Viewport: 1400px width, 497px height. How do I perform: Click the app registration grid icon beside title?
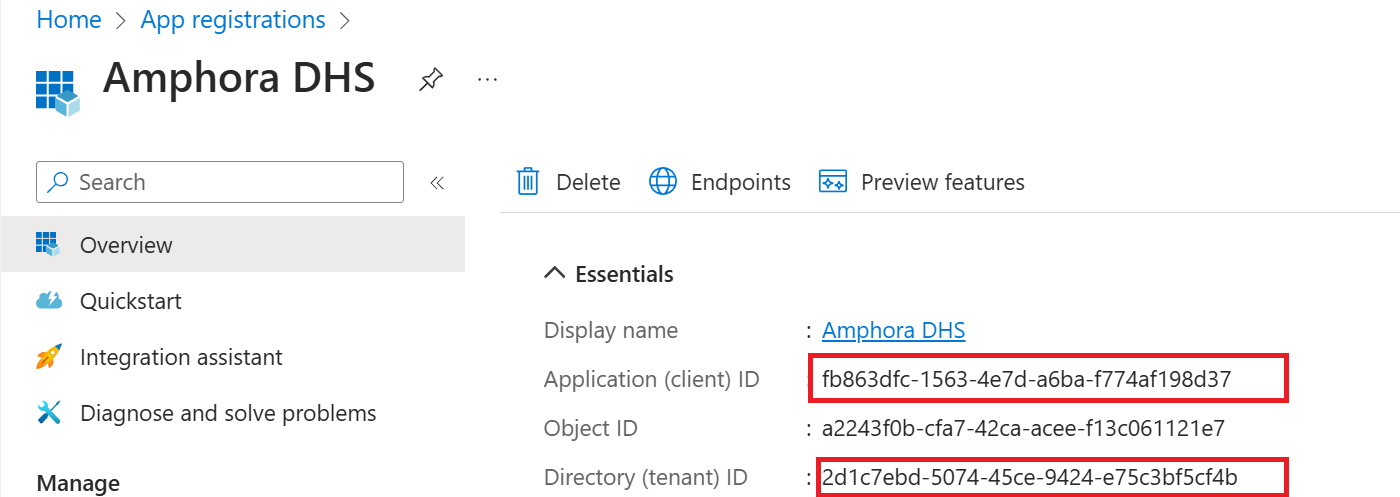point(57,93)
